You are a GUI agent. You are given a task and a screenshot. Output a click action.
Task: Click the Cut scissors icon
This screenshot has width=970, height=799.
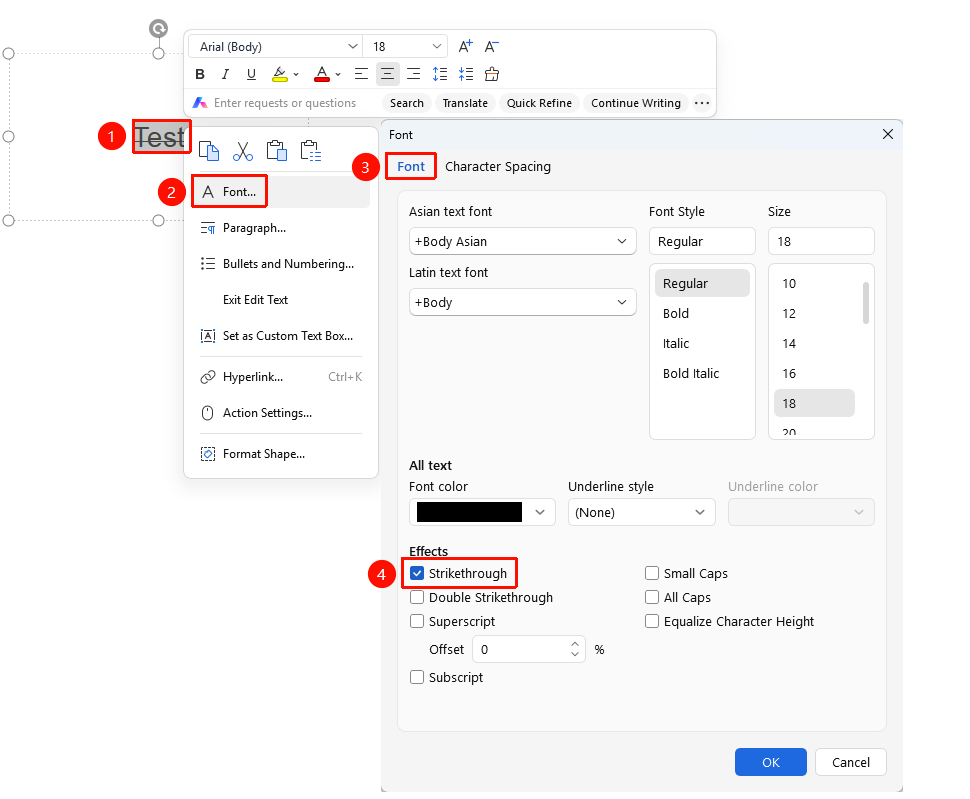coord(242,151)
